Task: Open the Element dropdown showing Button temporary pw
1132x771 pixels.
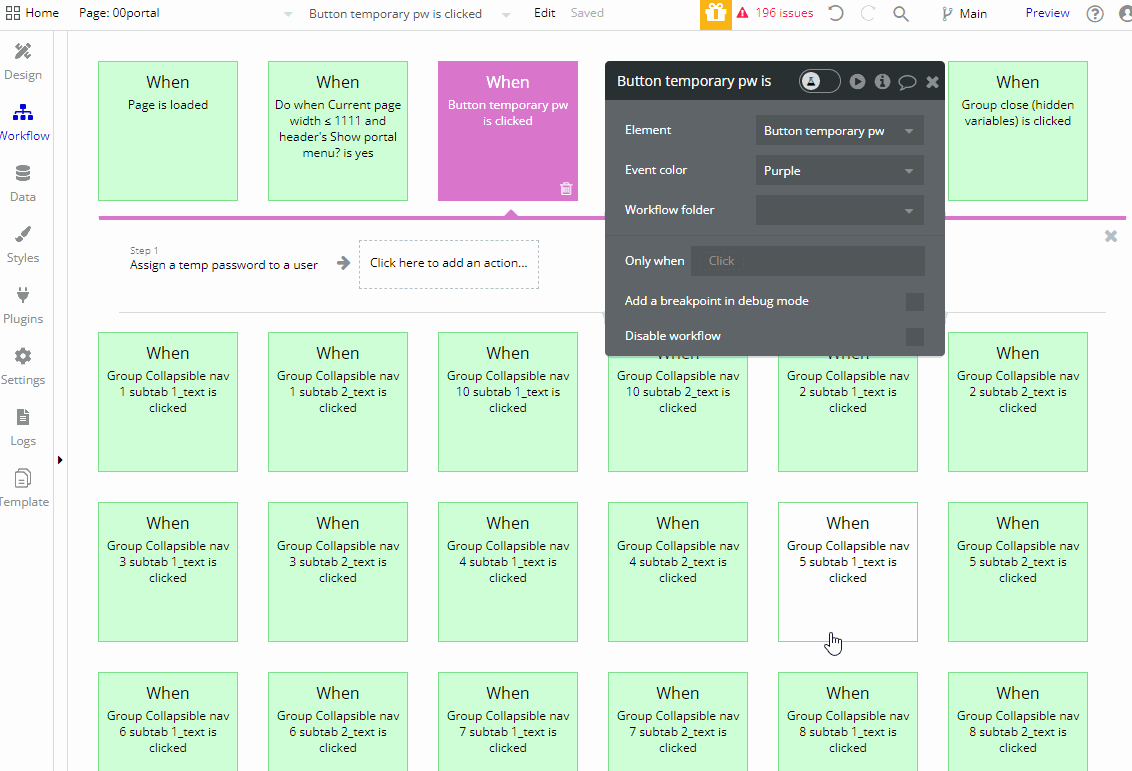Action: pyautogui.click(x=839, y=130)
